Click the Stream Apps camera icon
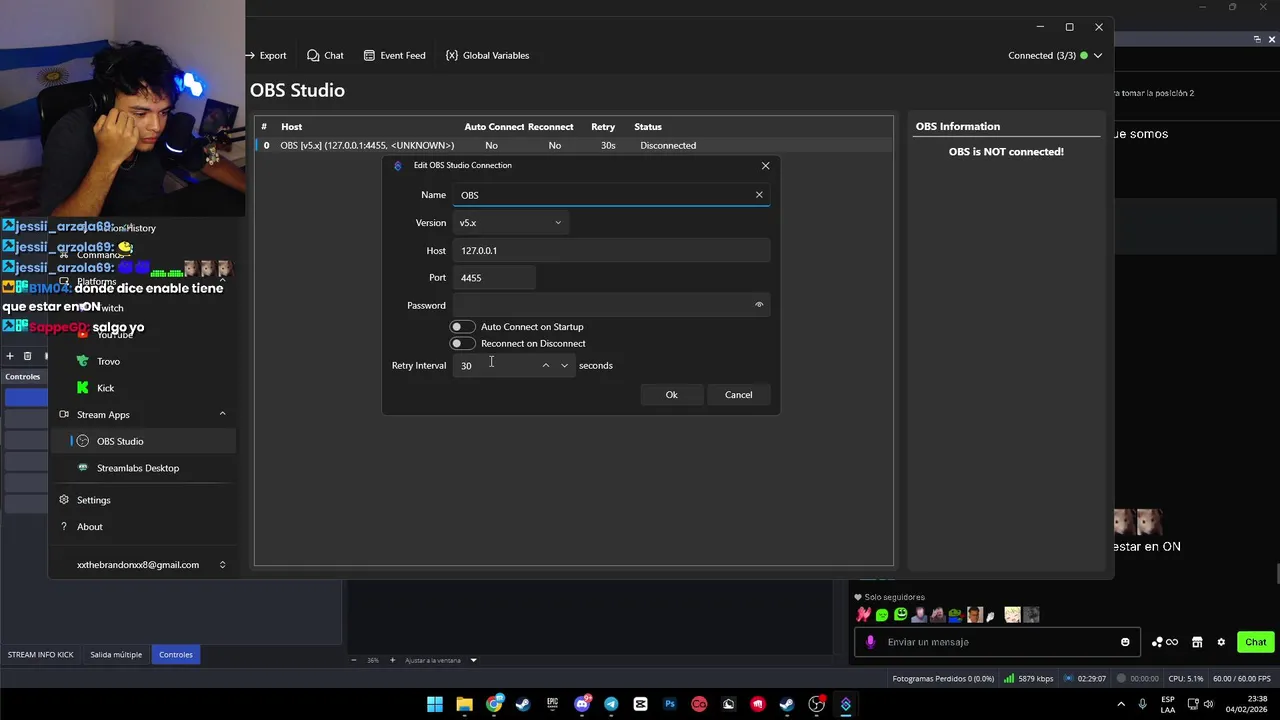The height and width of the screenshot is (720, 1280). pos(64,415)
